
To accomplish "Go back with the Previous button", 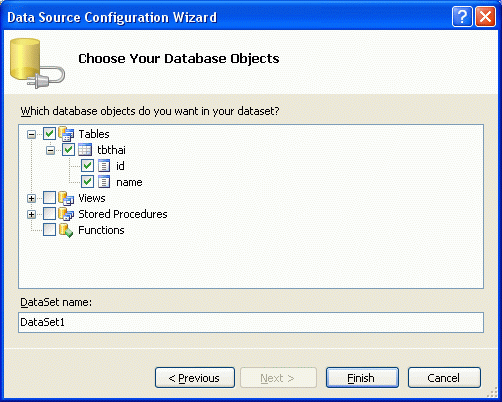I will click(195, 378).
